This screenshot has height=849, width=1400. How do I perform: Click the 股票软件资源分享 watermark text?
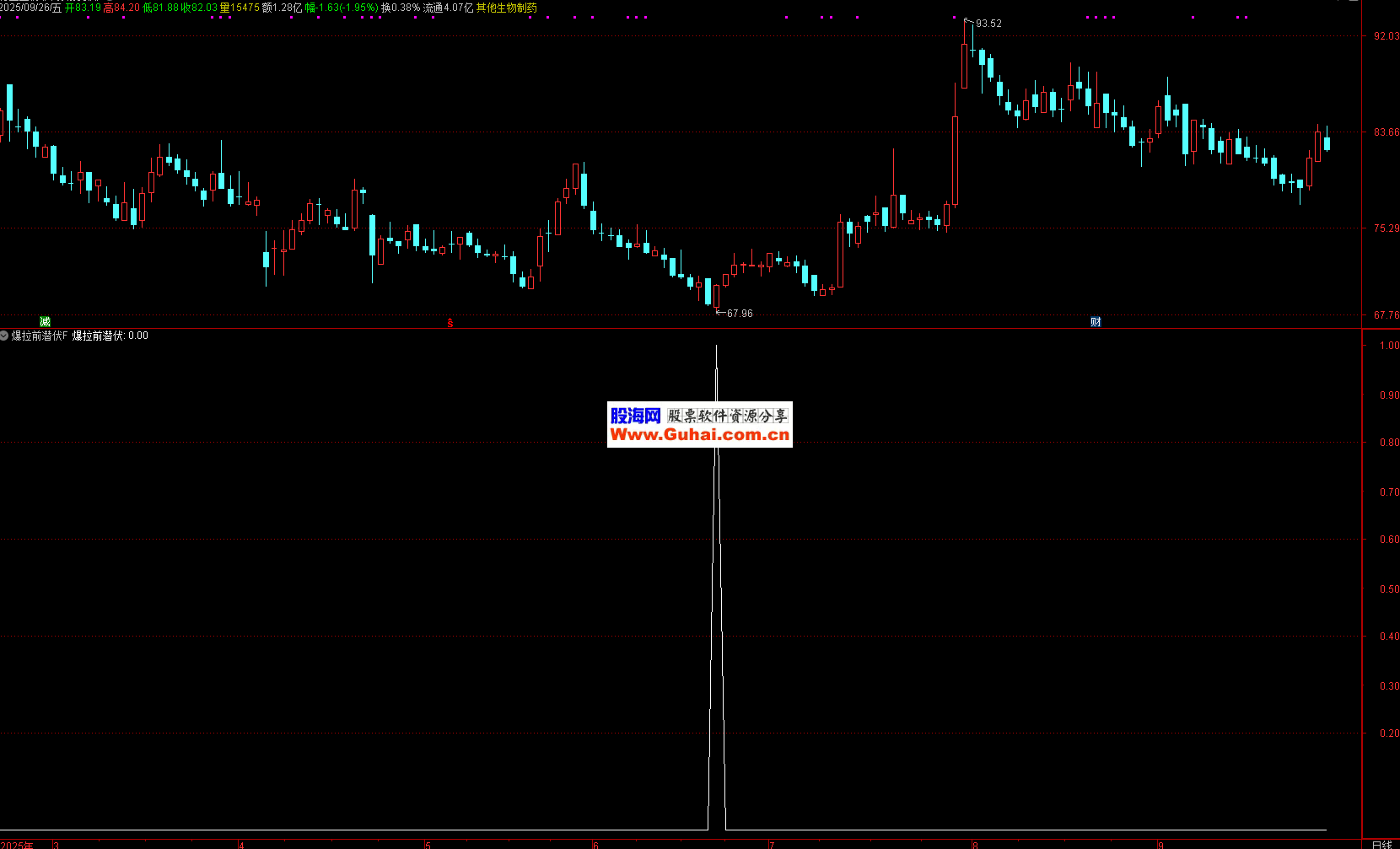click(728, 416)
